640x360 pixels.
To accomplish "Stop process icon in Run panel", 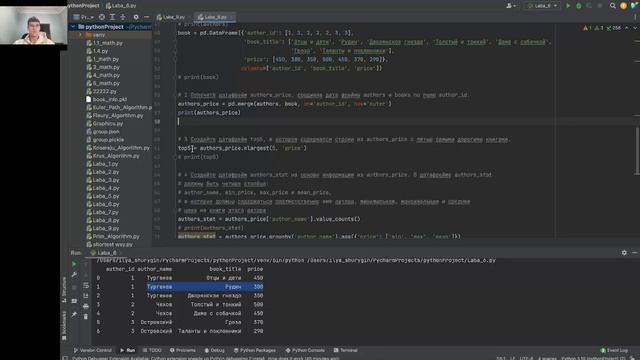I will pyautogui.click(x=74, y=288).
